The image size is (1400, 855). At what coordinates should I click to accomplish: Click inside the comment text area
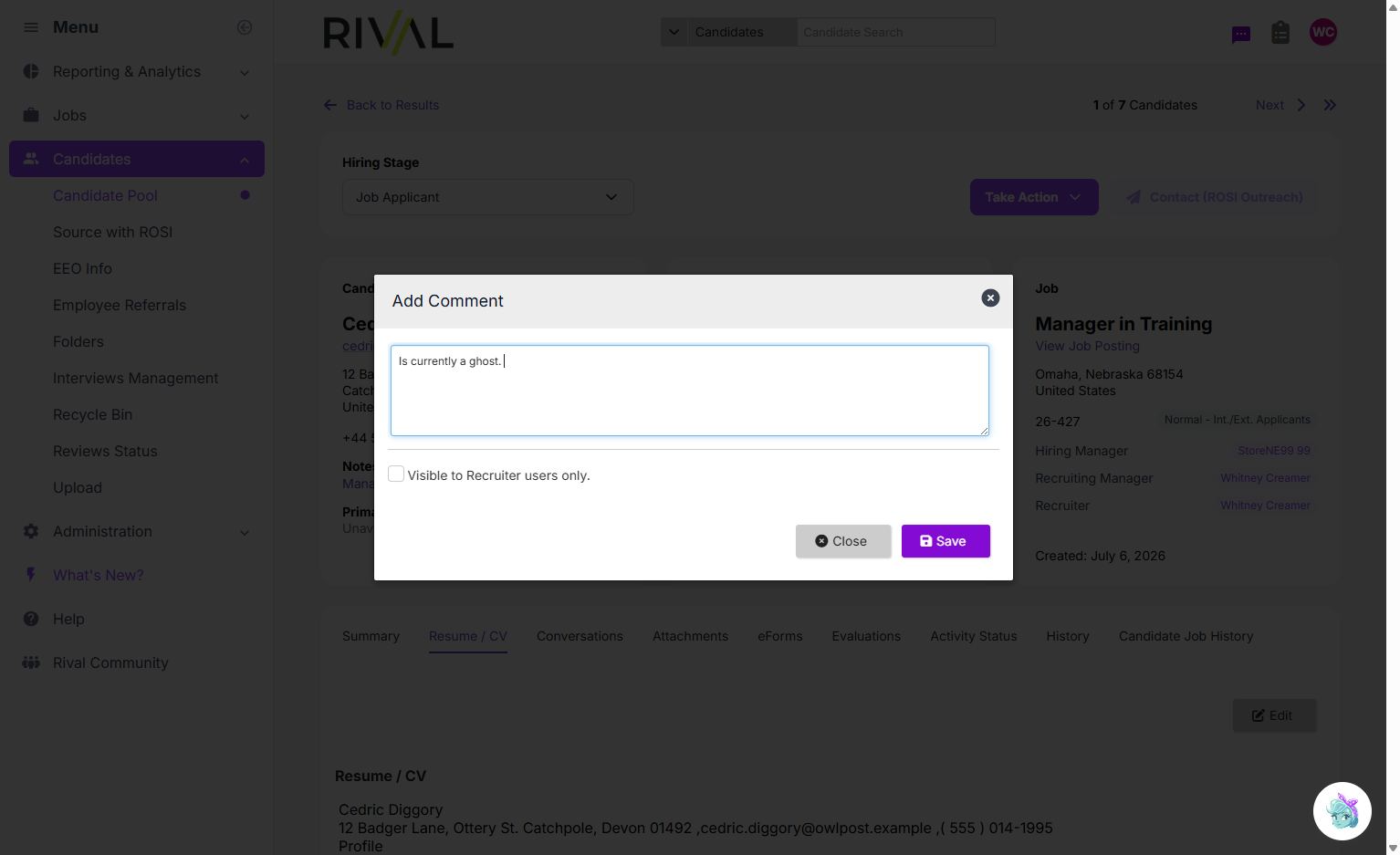tap(690, 391)
